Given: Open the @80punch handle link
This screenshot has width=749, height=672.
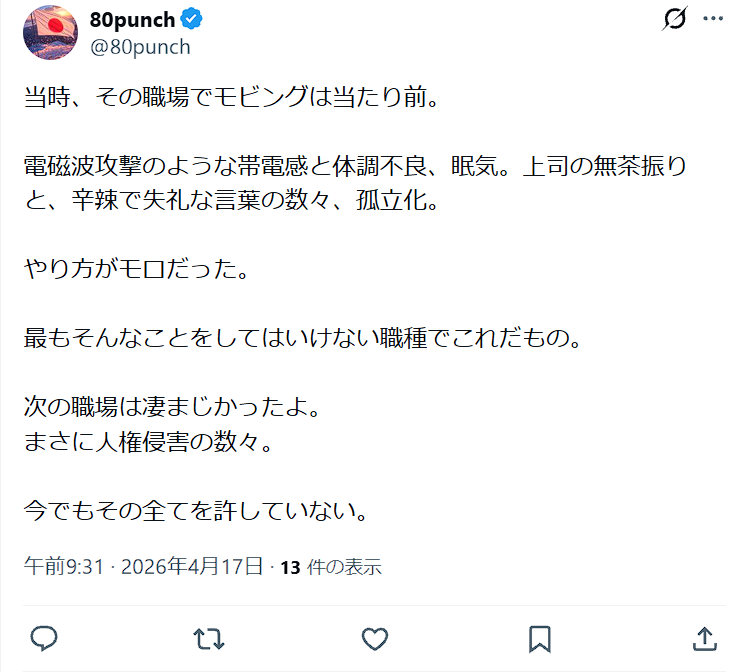Looking at the screenshot, I should pos(139,46).
